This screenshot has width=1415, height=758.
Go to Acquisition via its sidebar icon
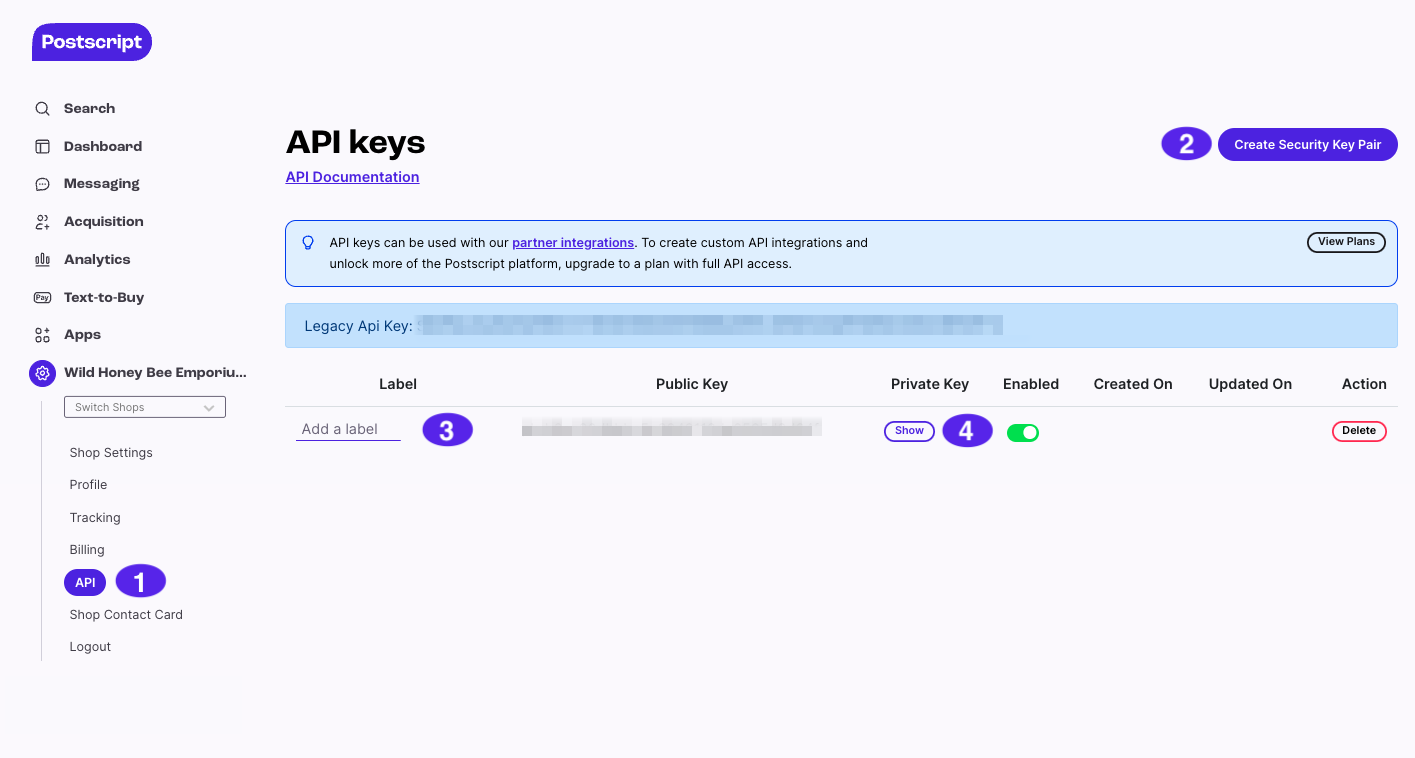click(41, 221)
